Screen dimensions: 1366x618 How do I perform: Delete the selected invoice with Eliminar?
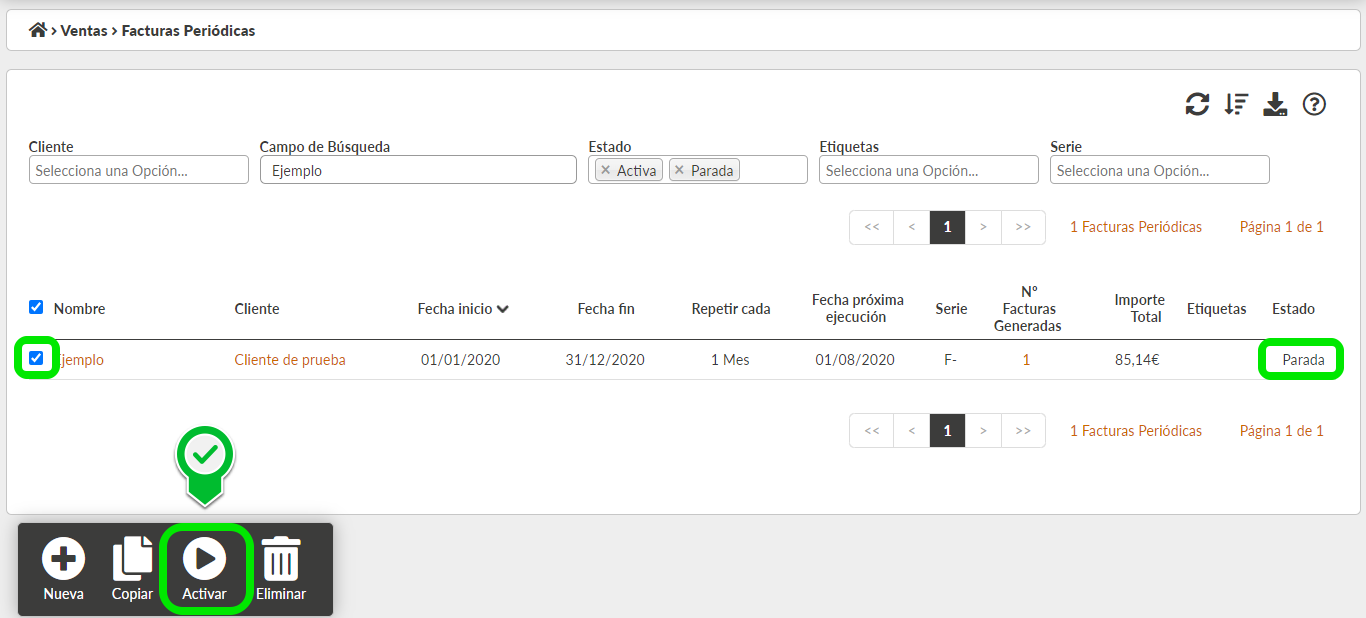280,566
